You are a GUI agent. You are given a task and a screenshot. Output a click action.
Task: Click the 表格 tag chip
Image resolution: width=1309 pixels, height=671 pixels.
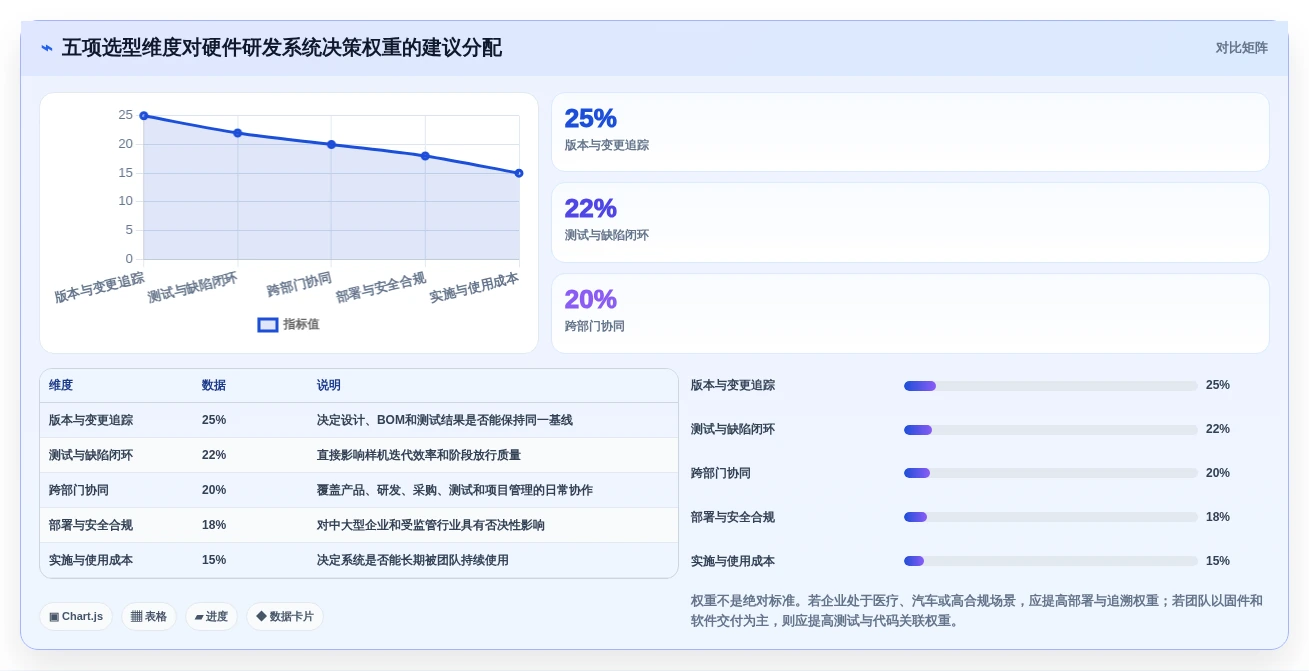point(149,616)
